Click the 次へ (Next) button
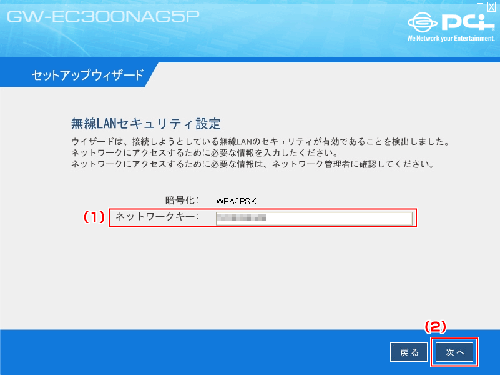Screen dimensions: 500x375 (454, 352)
